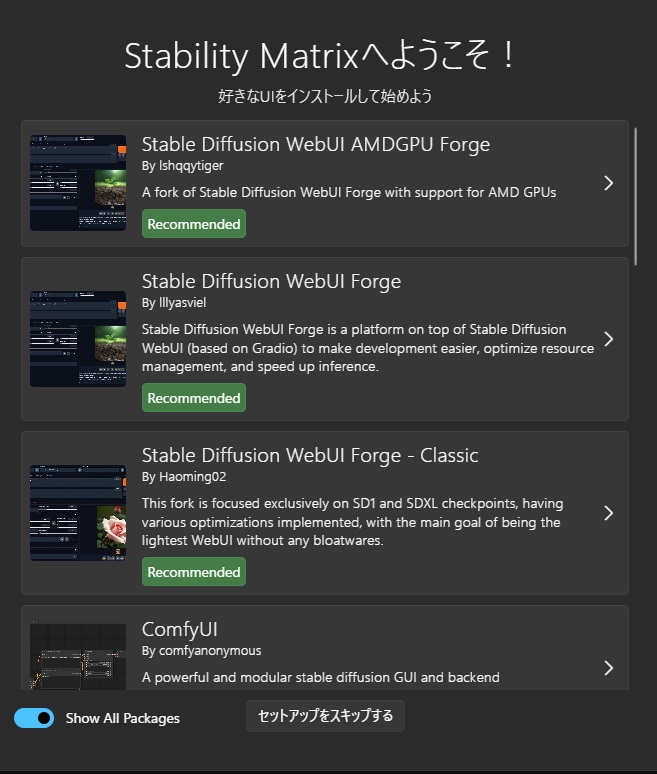Click the Recommended badge under Forge - Classic
The image size is (657, 774).
pos(194,572)
